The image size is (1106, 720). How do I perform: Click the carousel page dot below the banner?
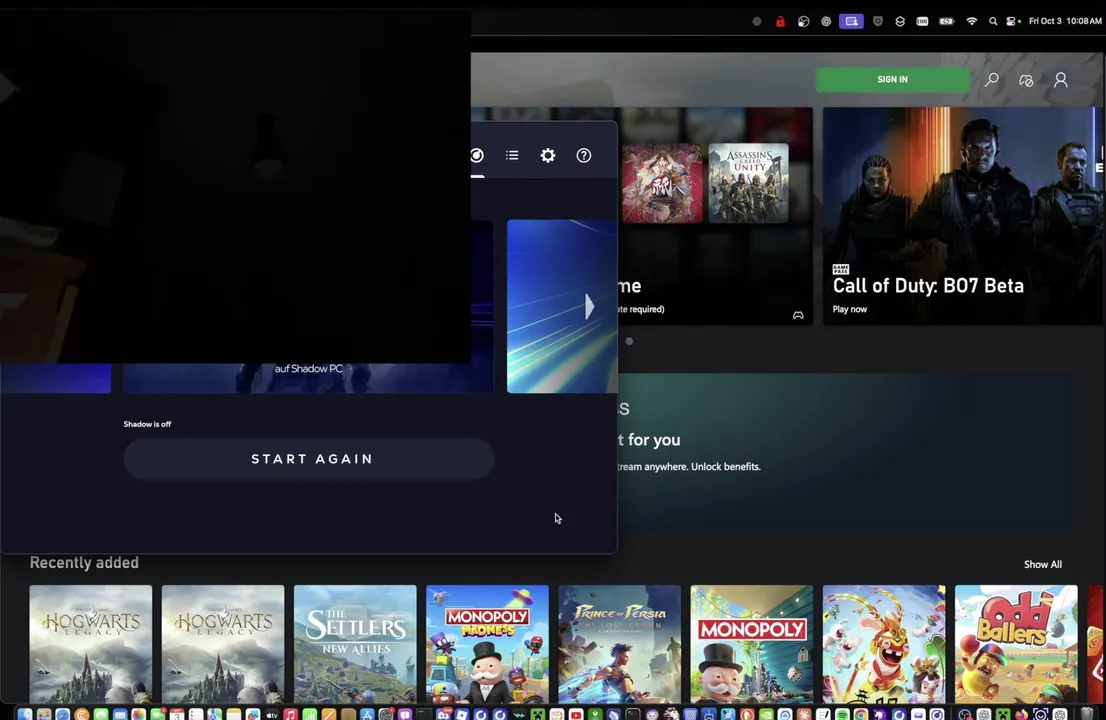(629, 341)
